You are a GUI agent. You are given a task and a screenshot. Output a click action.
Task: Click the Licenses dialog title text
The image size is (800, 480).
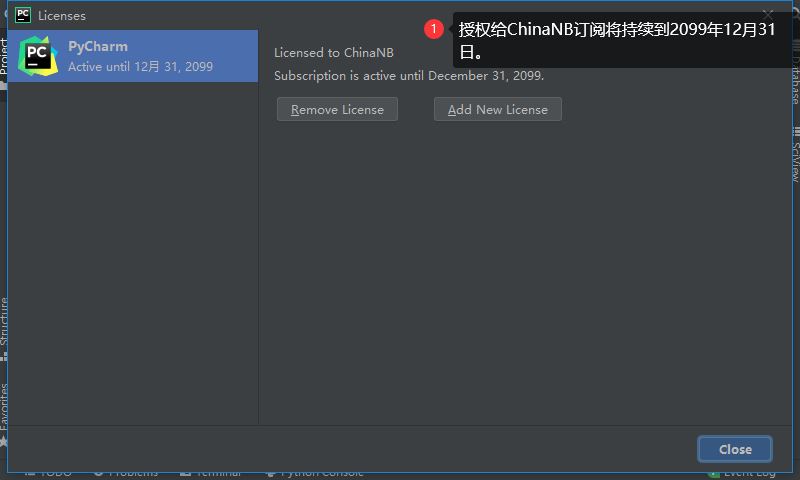tap(62, 16)
